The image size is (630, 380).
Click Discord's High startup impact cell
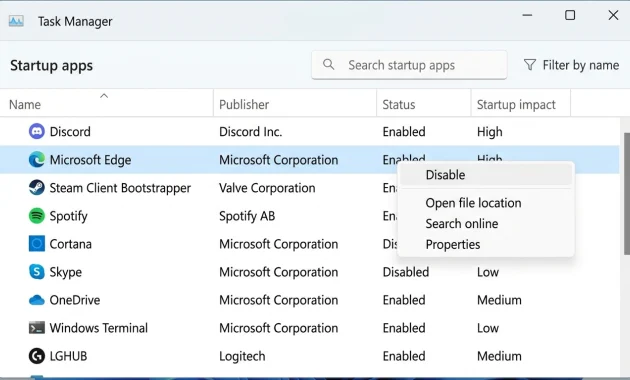click(x=489, y=132)
